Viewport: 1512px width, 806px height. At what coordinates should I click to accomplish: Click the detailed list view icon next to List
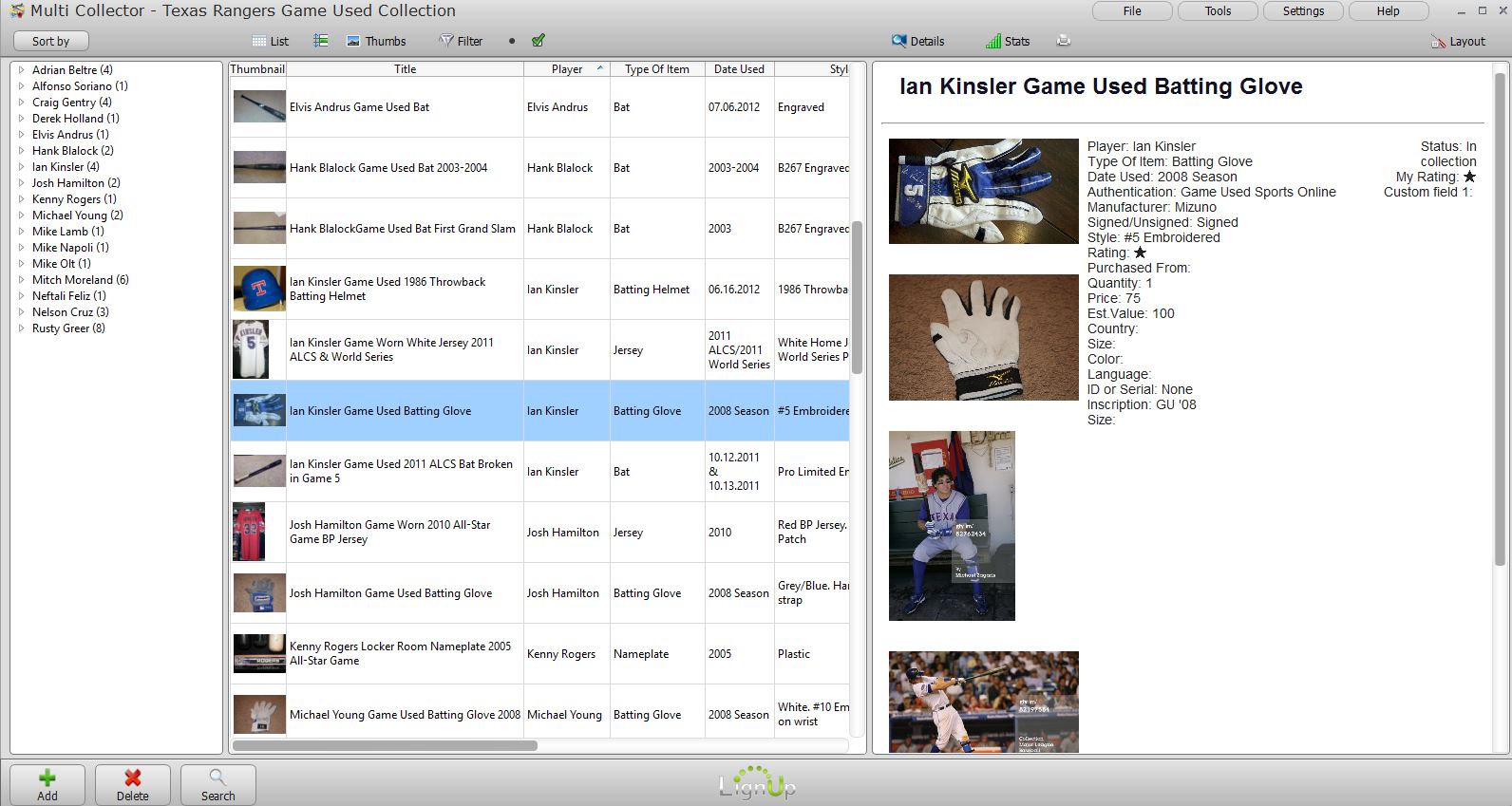tap(321, 41)
